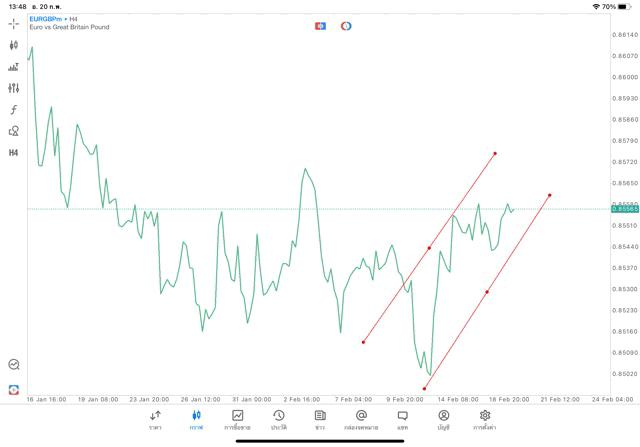Open chart settings sliders icon
Image resolution: width=640 pixels, height=447 pixels.
(14, 88)
